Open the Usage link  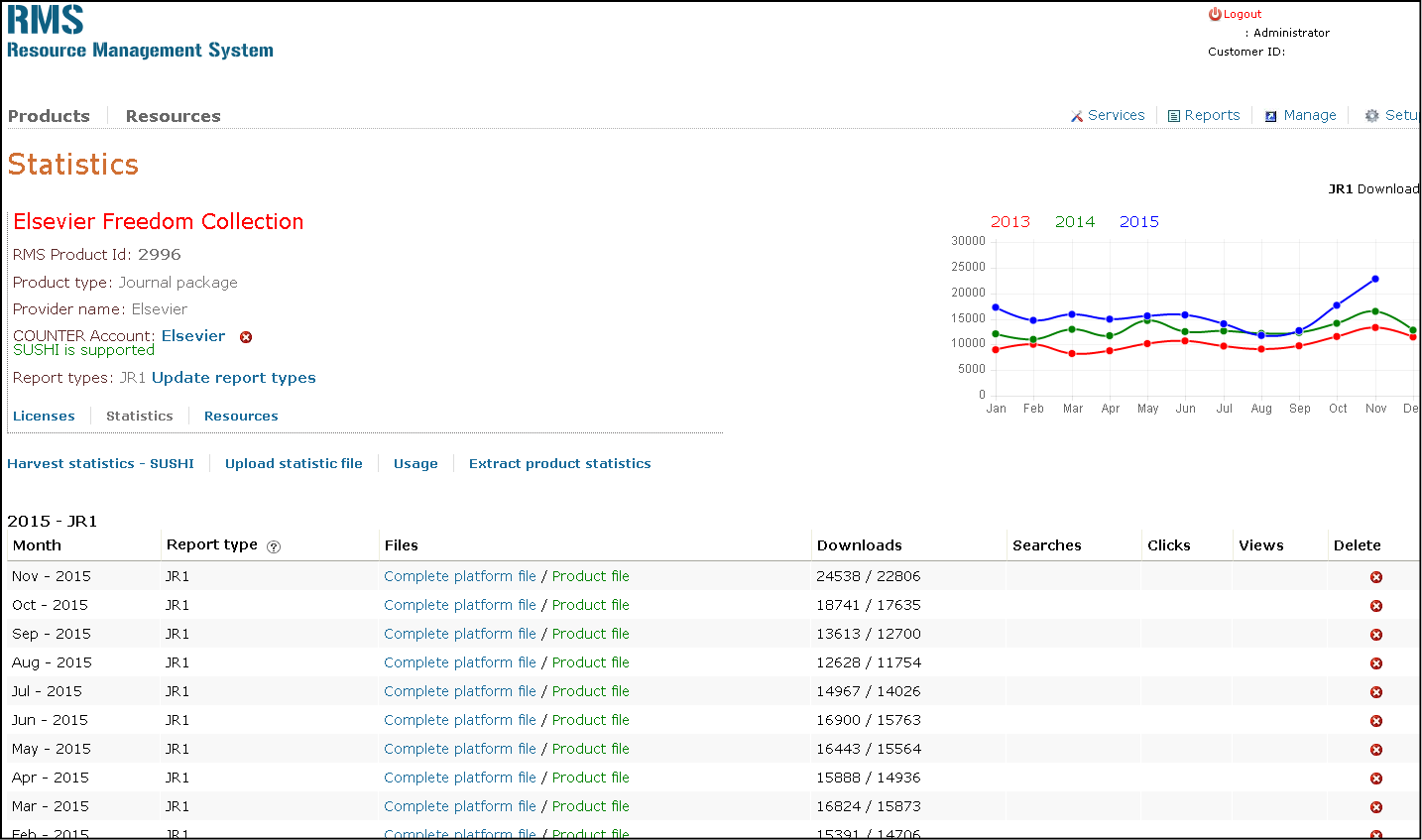pos(415,464)
